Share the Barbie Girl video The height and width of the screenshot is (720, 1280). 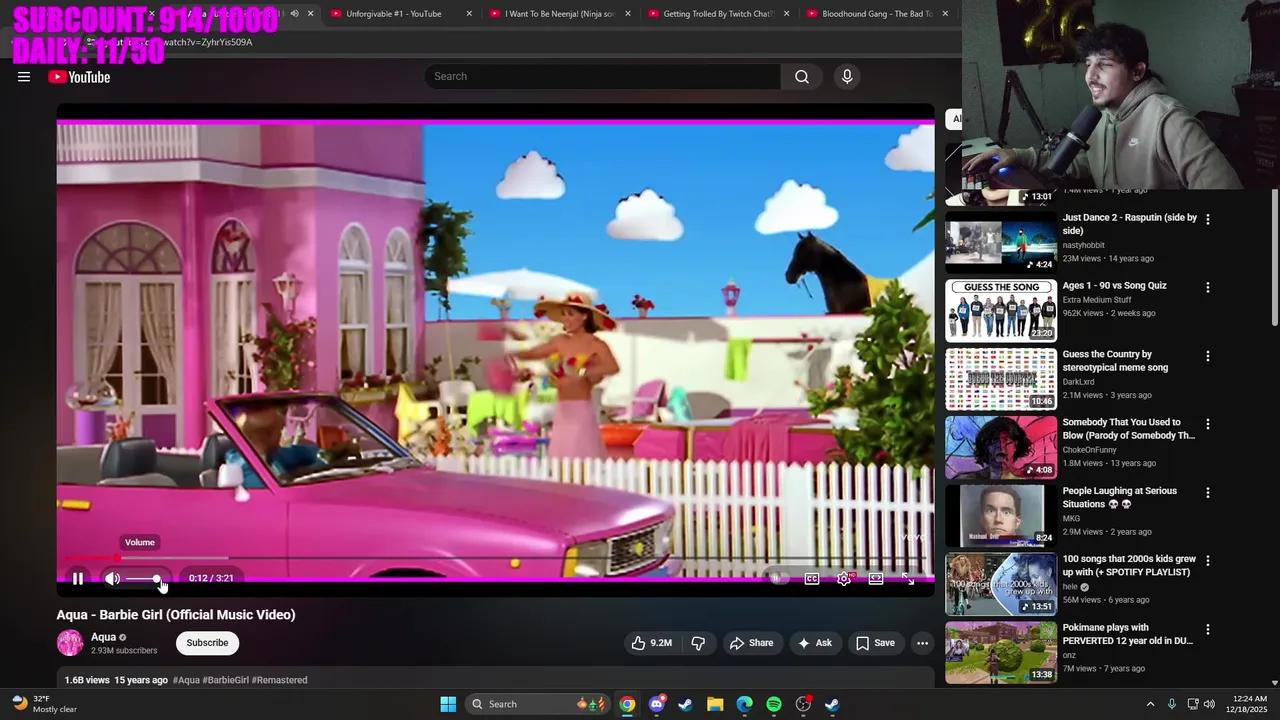click(x=751, y=643)
